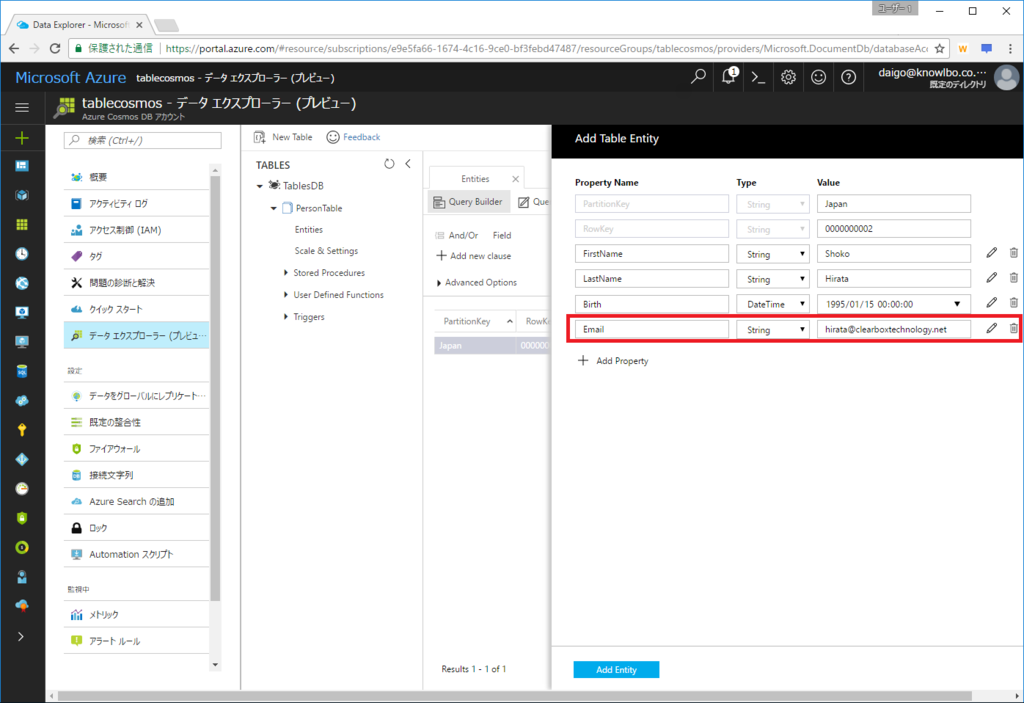Open Entities under PersonTable
Image resolution: width=1024 pixels, height=703 pixels.
coord(308,230)
